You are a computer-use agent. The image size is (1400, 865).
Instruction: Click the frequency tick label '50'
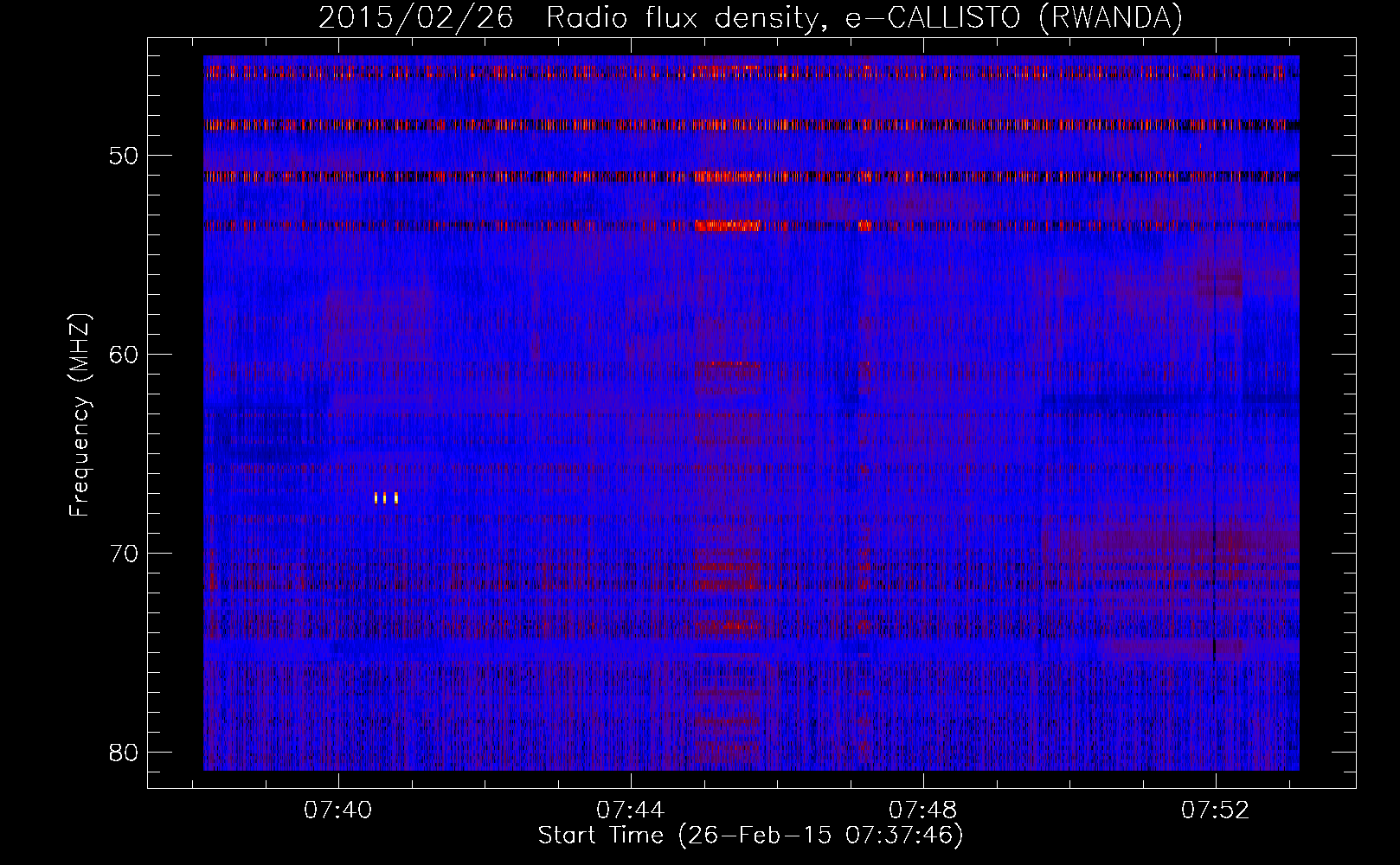tap(125, 156)
